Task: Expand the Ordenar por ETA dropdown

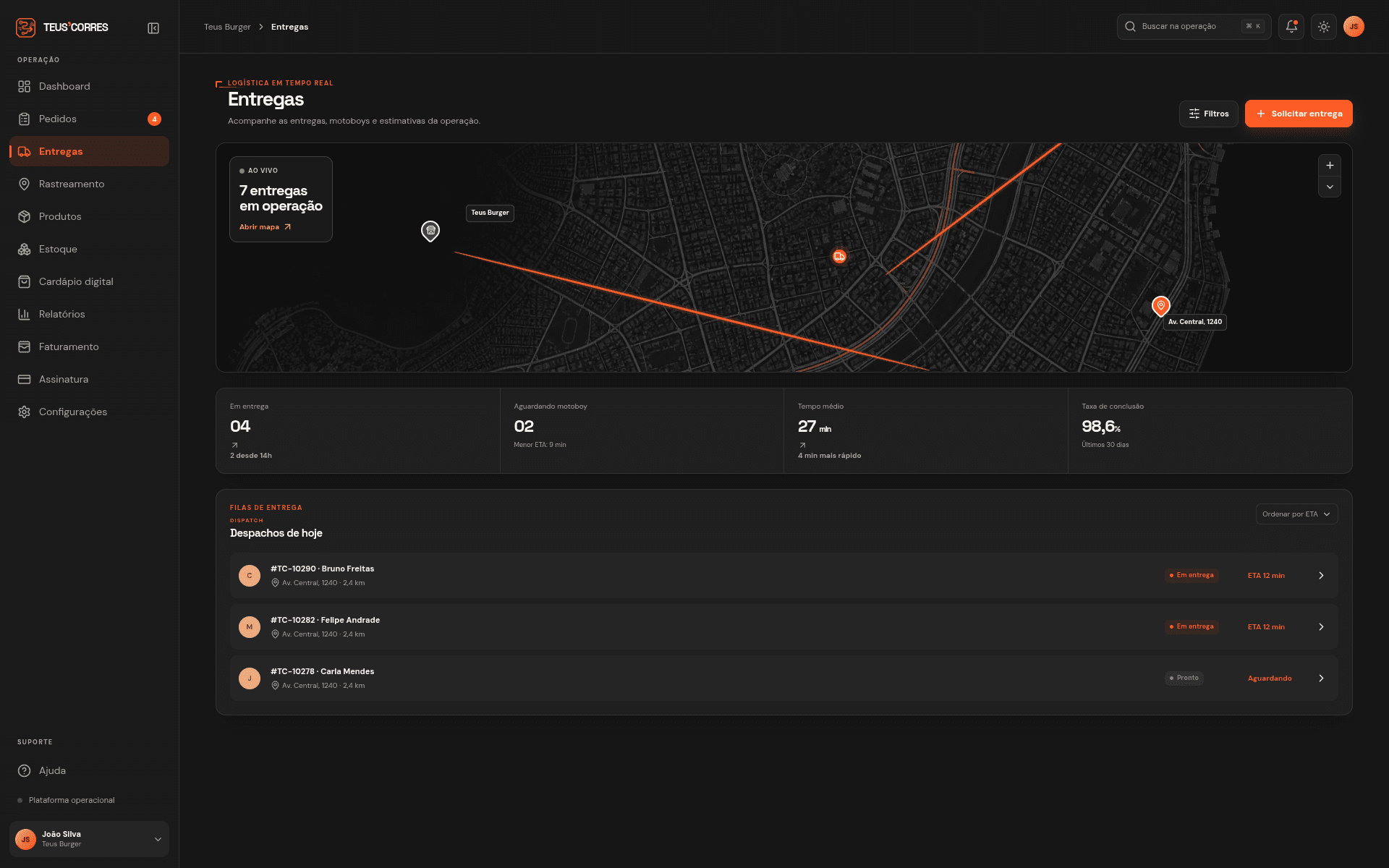Action: (1296, 514)
